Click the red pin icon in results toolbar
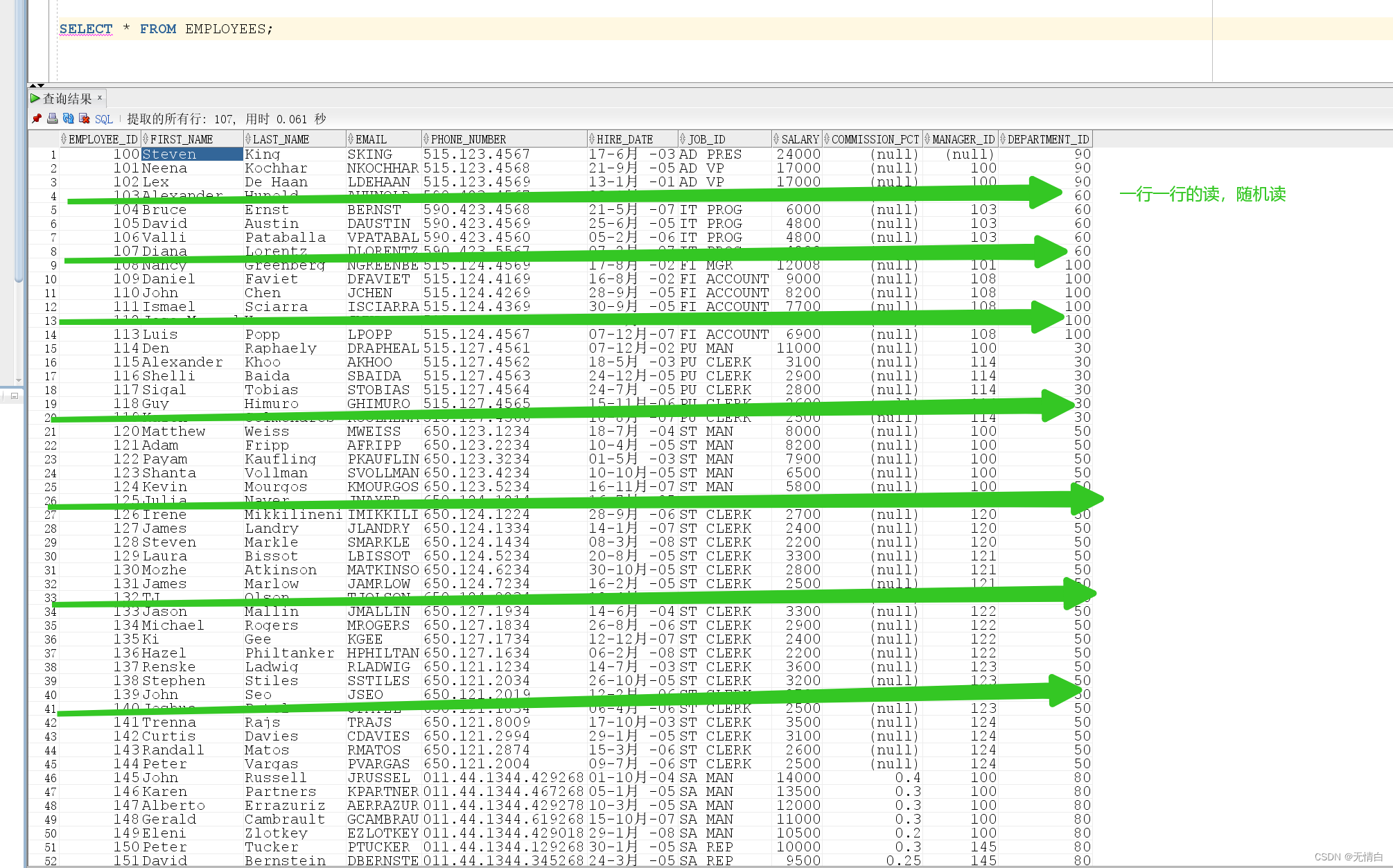1393x868 pixels. pos(37,119)
